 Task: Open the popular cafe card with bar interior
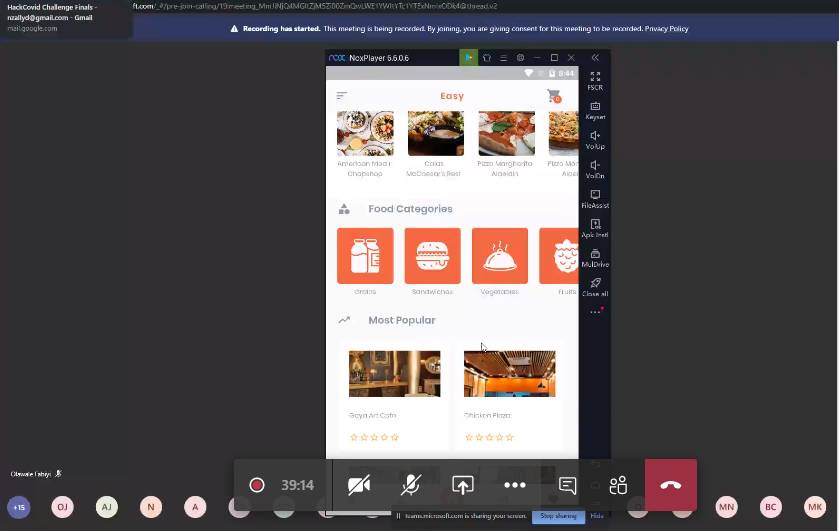(394, 374)
